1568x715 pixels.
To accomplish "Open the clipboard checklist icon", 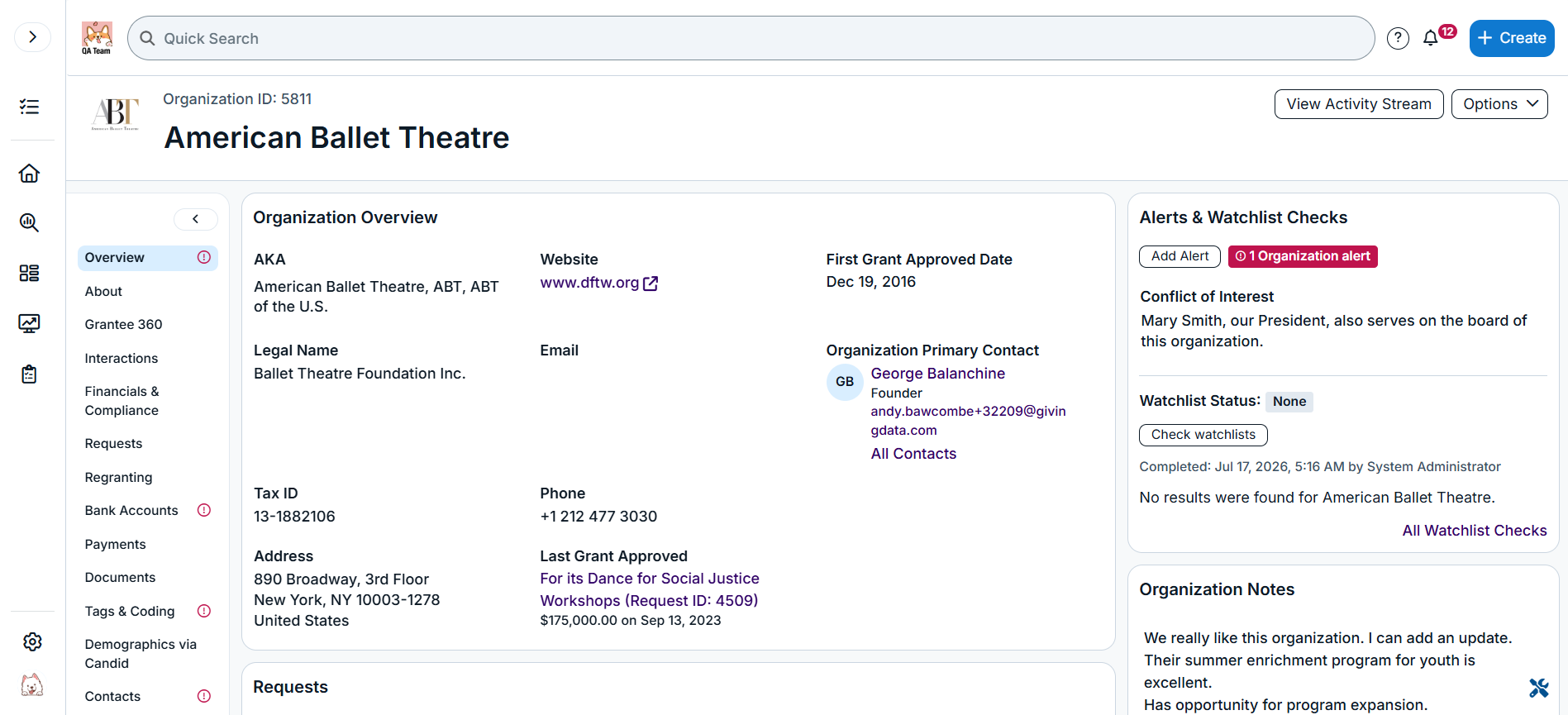I will pos(29,374).
